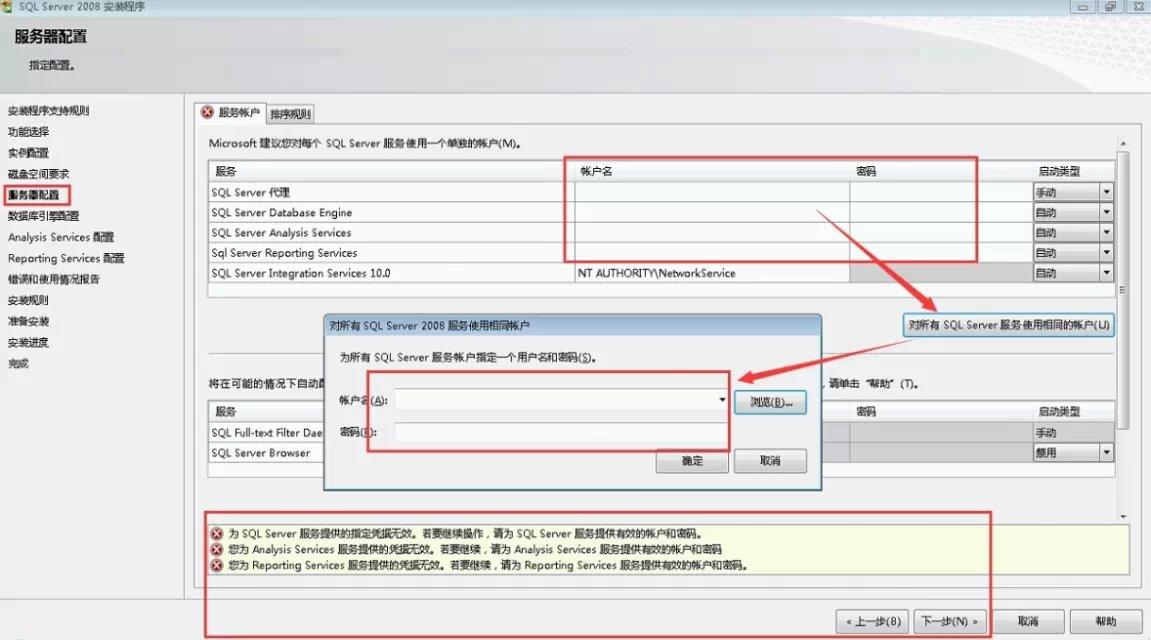Select 数据库引擎配置 step in sidebar

(x=43, y=216)
